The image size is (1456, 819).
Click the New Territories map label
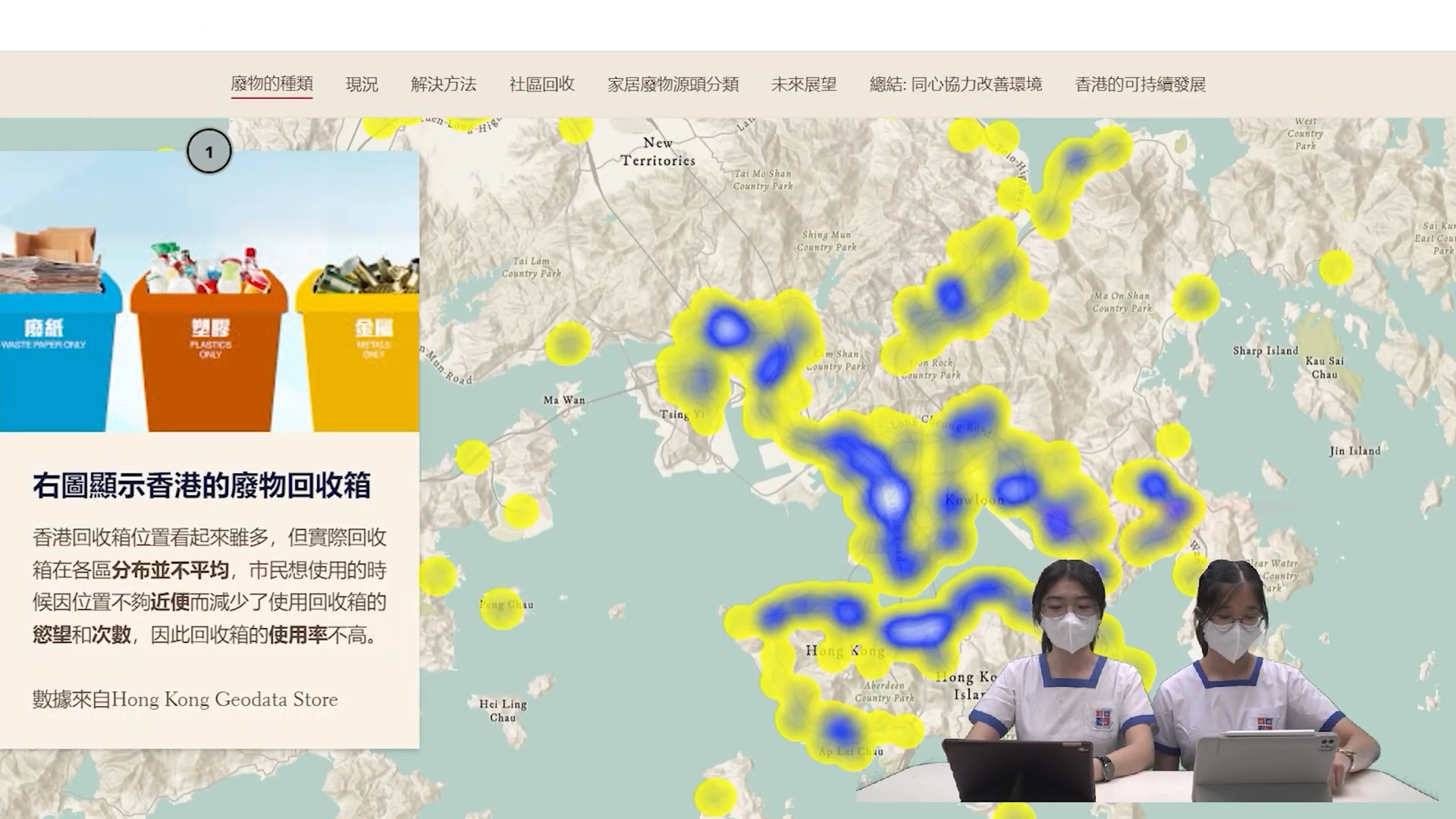coord(657,152)
